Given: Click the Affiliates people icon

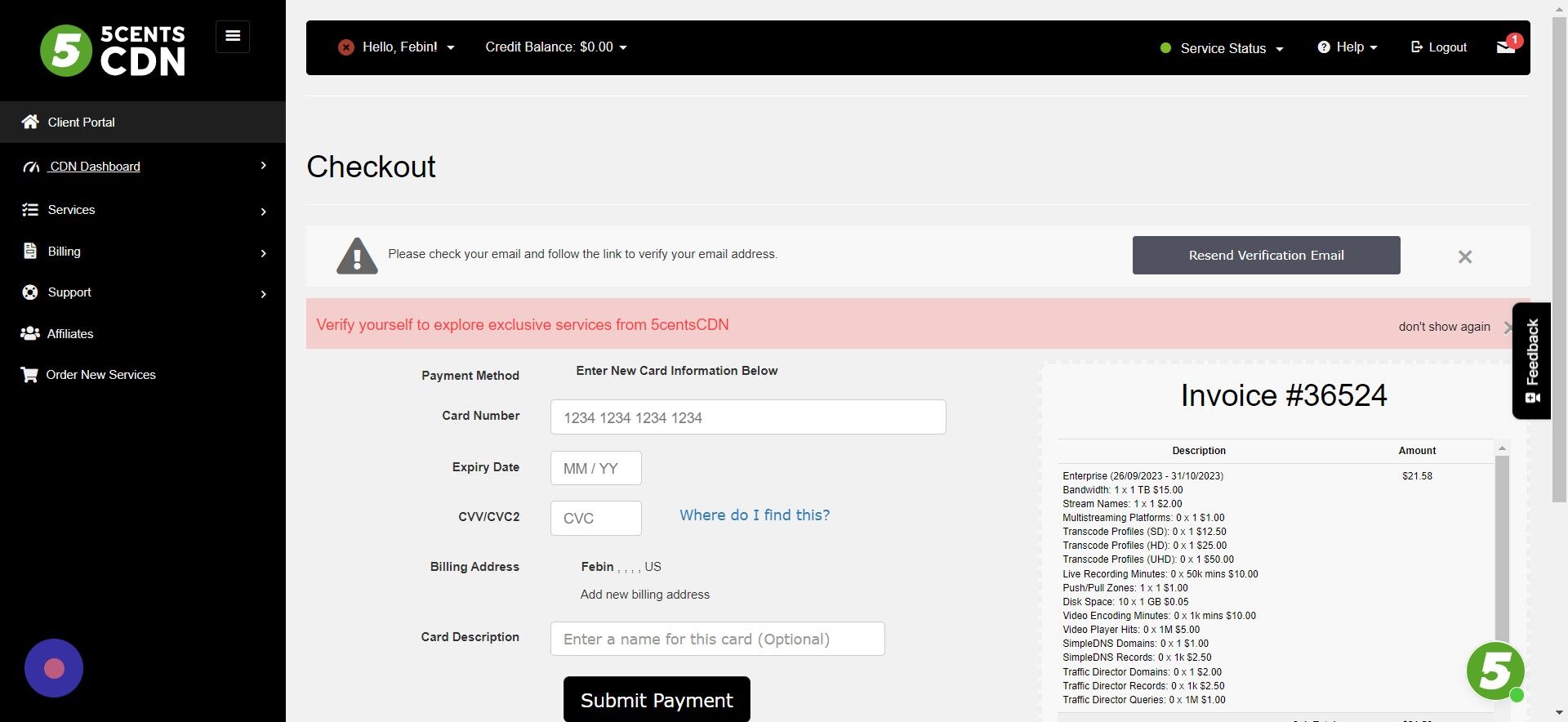Looking at the screenshot, I should pyautogui.click(x=30, y=333).
